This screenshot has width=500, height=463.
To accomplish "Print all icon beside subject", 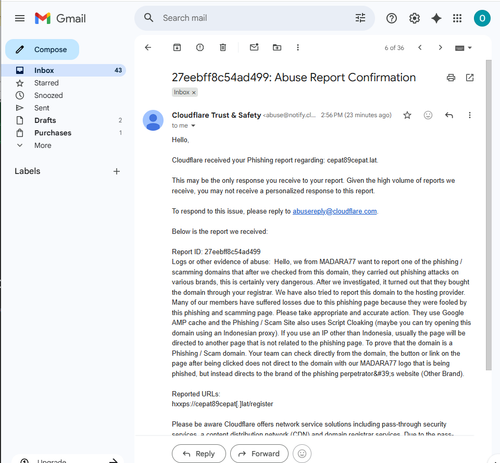I will pos(451,78).
